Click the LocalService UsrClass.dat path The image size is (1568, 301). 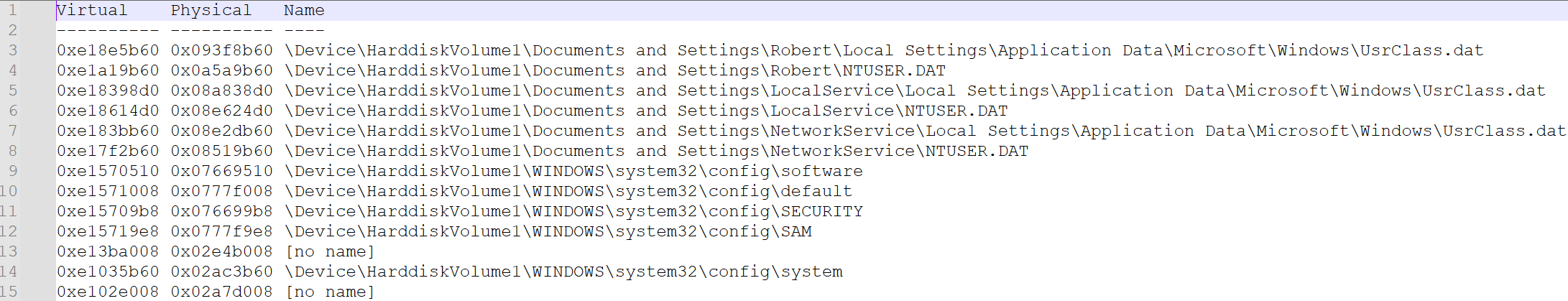point(915,91)
